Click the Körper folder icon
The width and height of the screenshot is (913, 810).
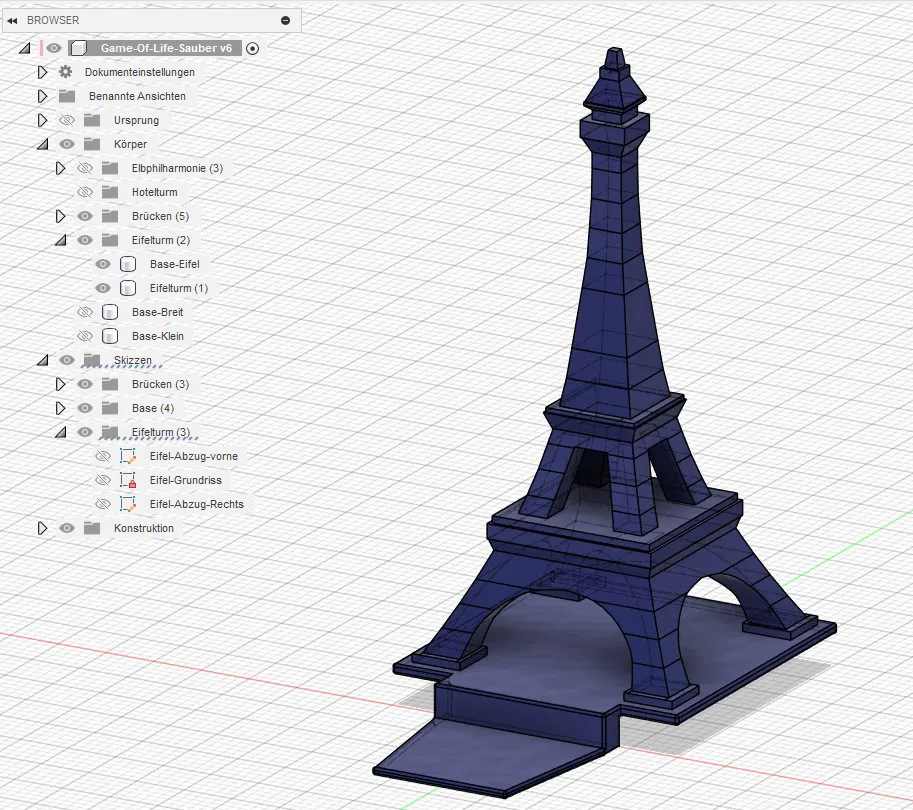pos(92,144)
